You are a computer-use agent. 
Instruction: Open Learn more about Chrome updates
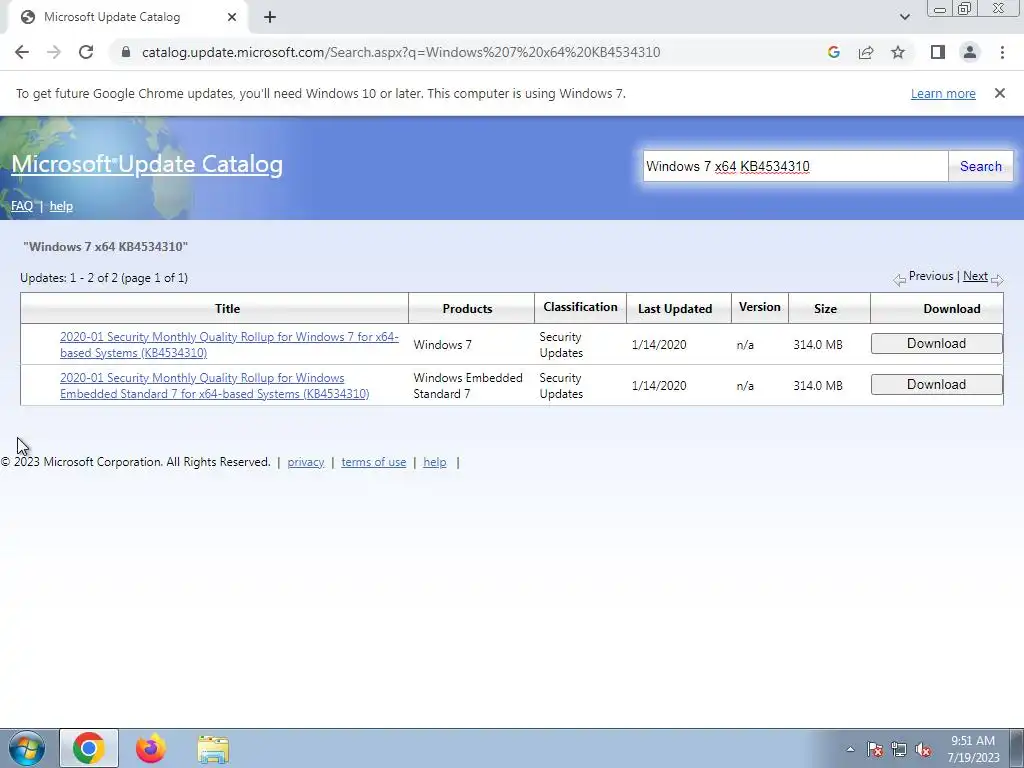point(943,93)
